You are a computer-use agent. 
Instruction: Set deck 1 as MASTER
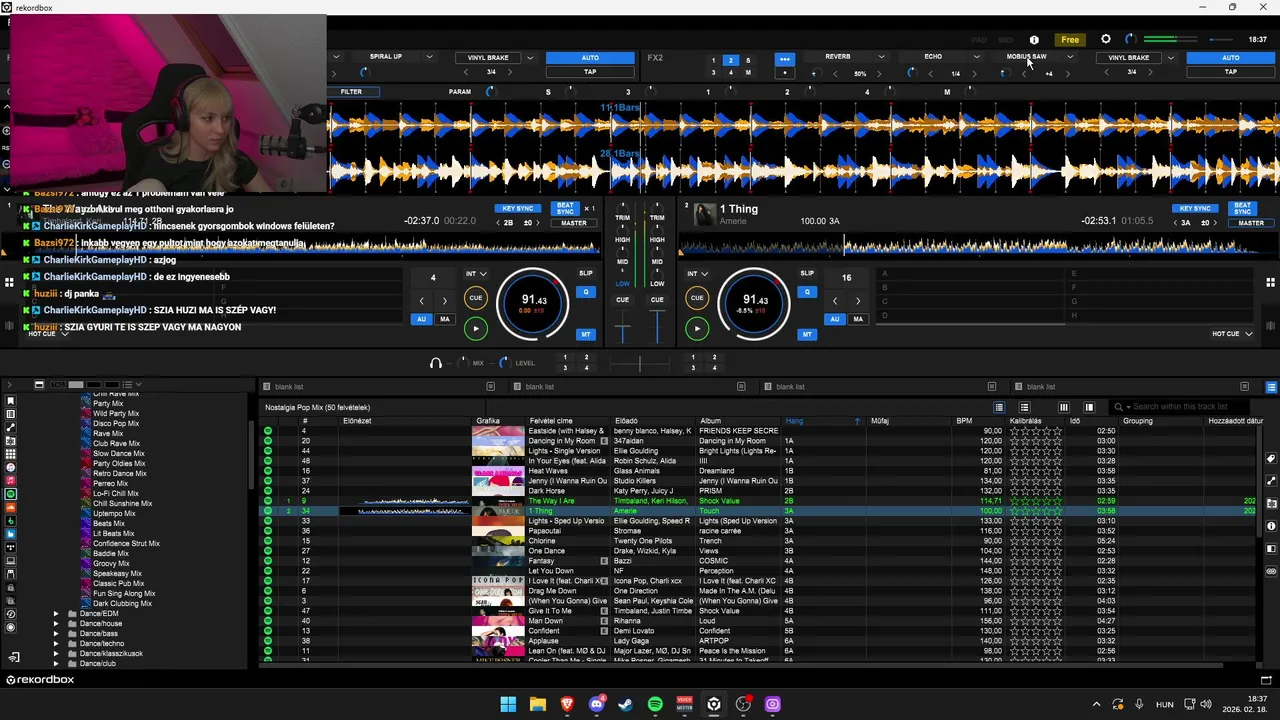(x=573, y=223)
